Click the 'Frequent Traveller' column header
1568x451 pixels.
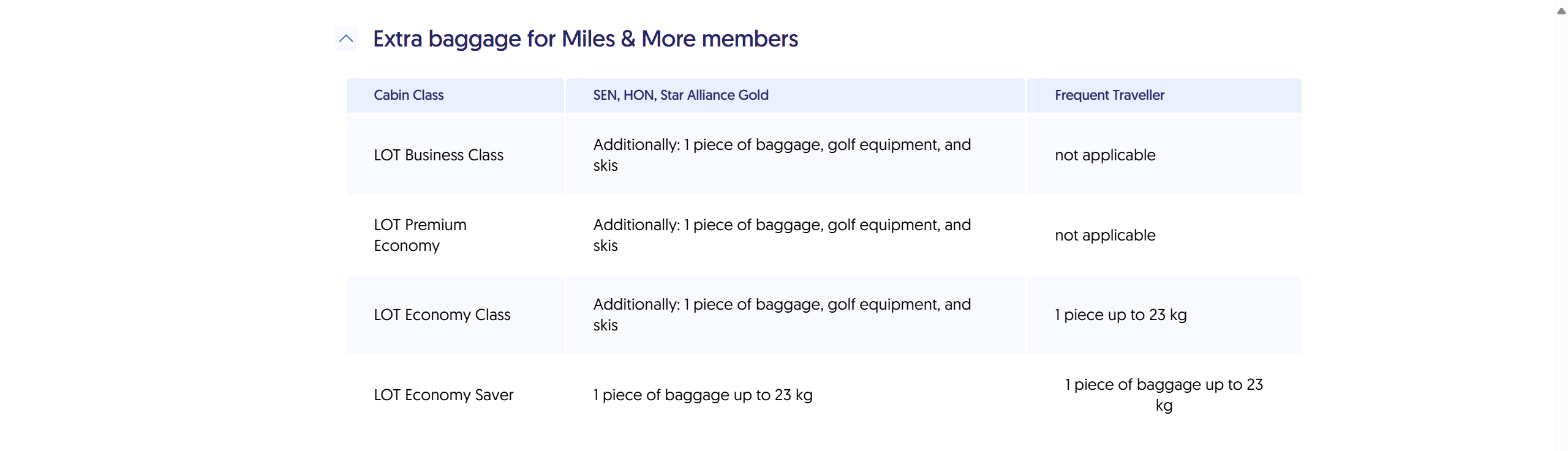coord(1109,95)
